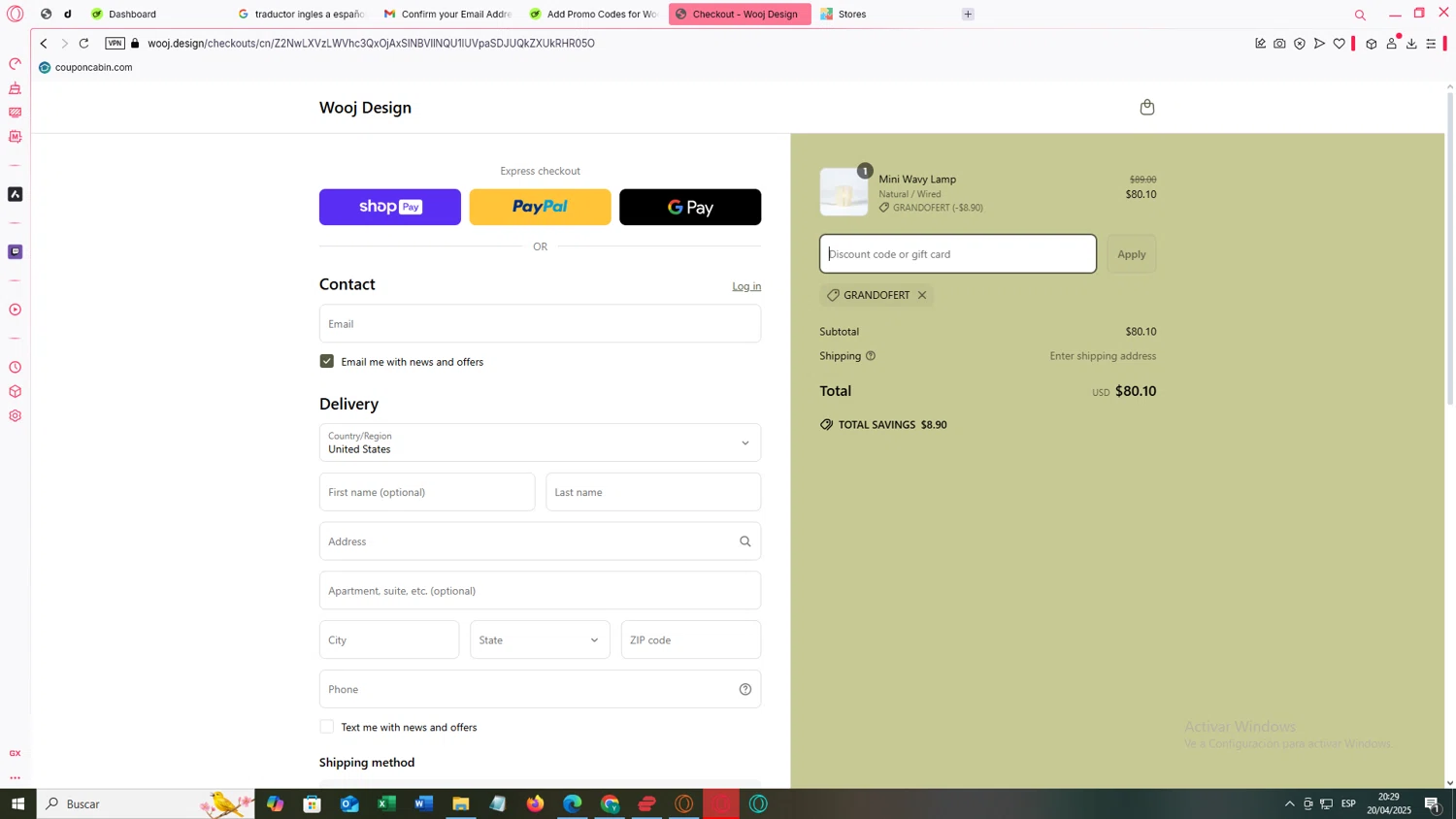Open Twitch in the sidebar
This screenshot has height=819, width=1456.
(16, 252)
